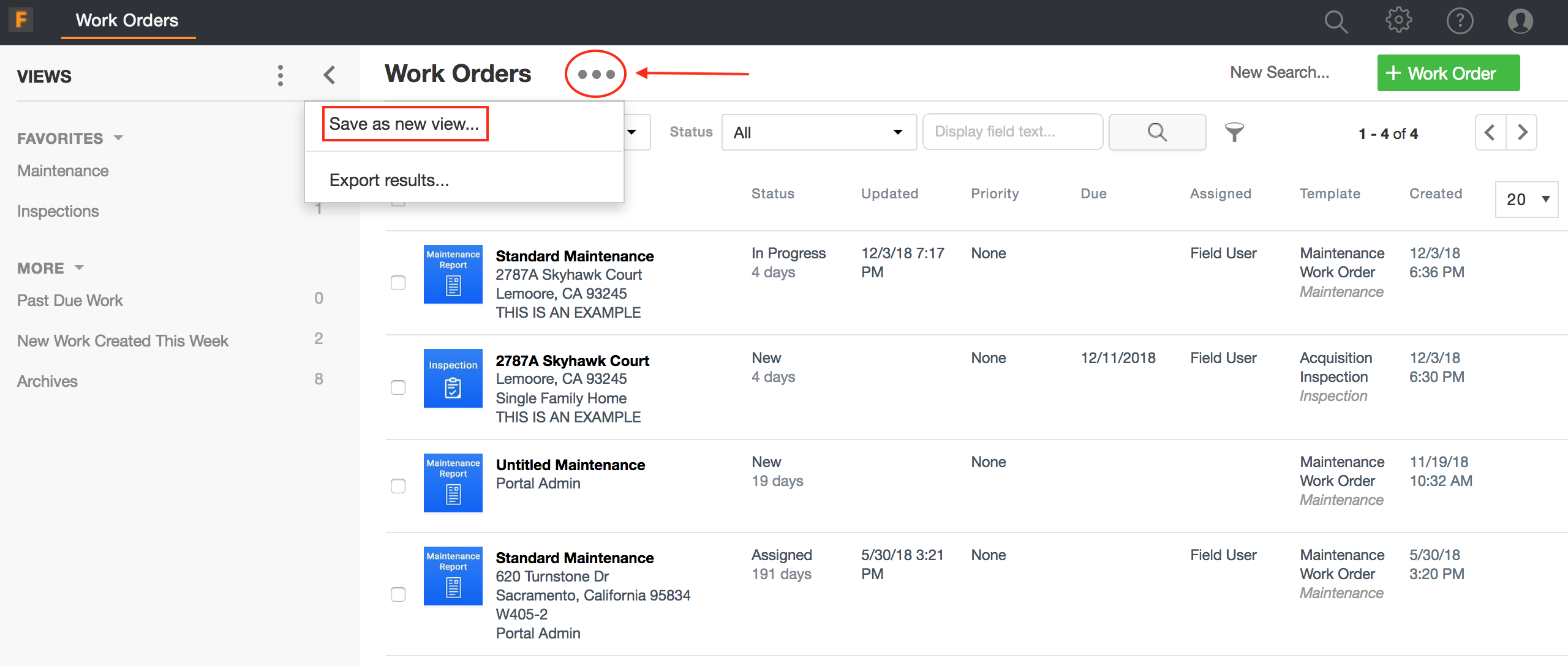
Task: Check the In Progress Standard Maintenance row checkbox
Action: tap(398, 283)
